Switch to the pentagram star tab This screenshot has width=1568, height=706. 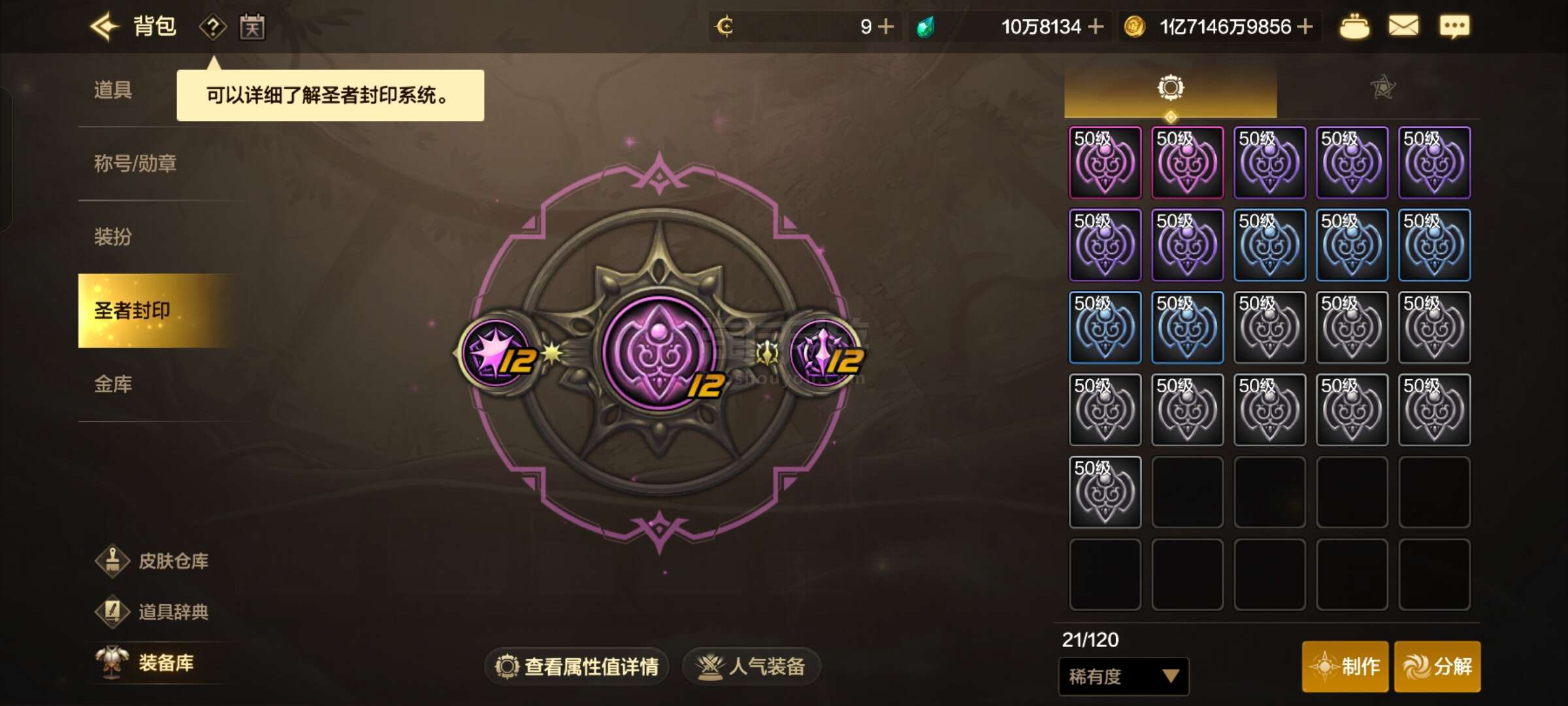(1382, 88)
